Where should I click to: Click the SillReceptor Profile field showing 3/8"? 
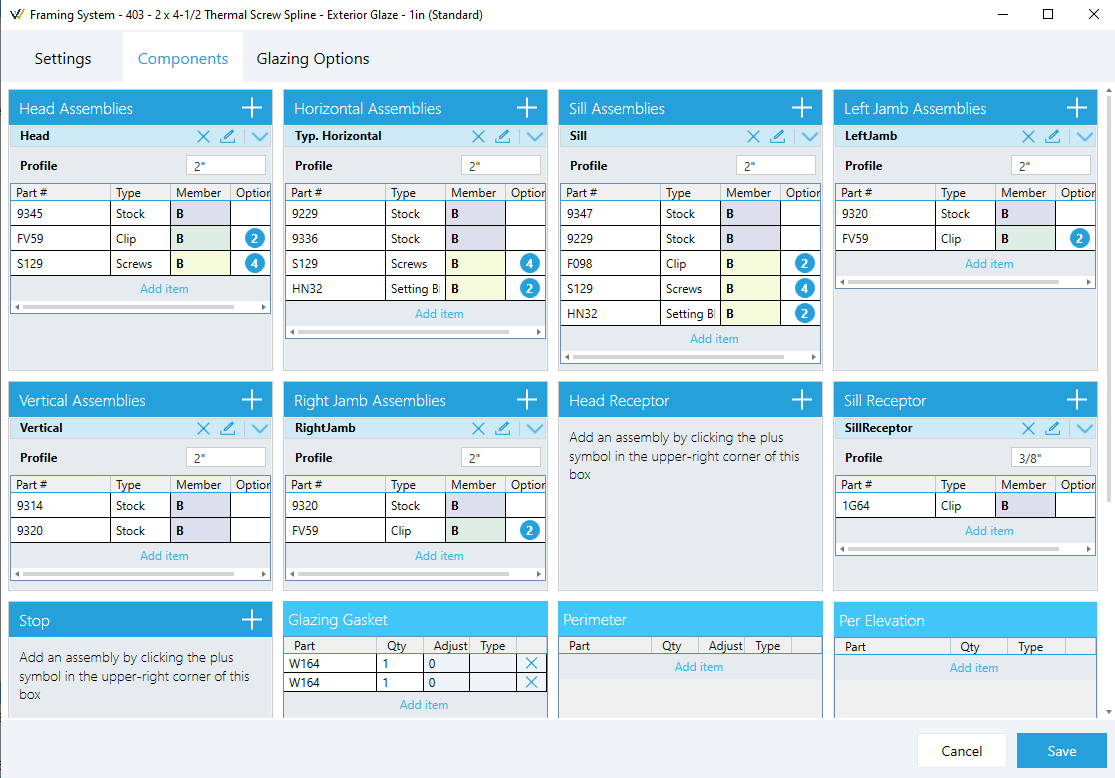coord(1050,458)
